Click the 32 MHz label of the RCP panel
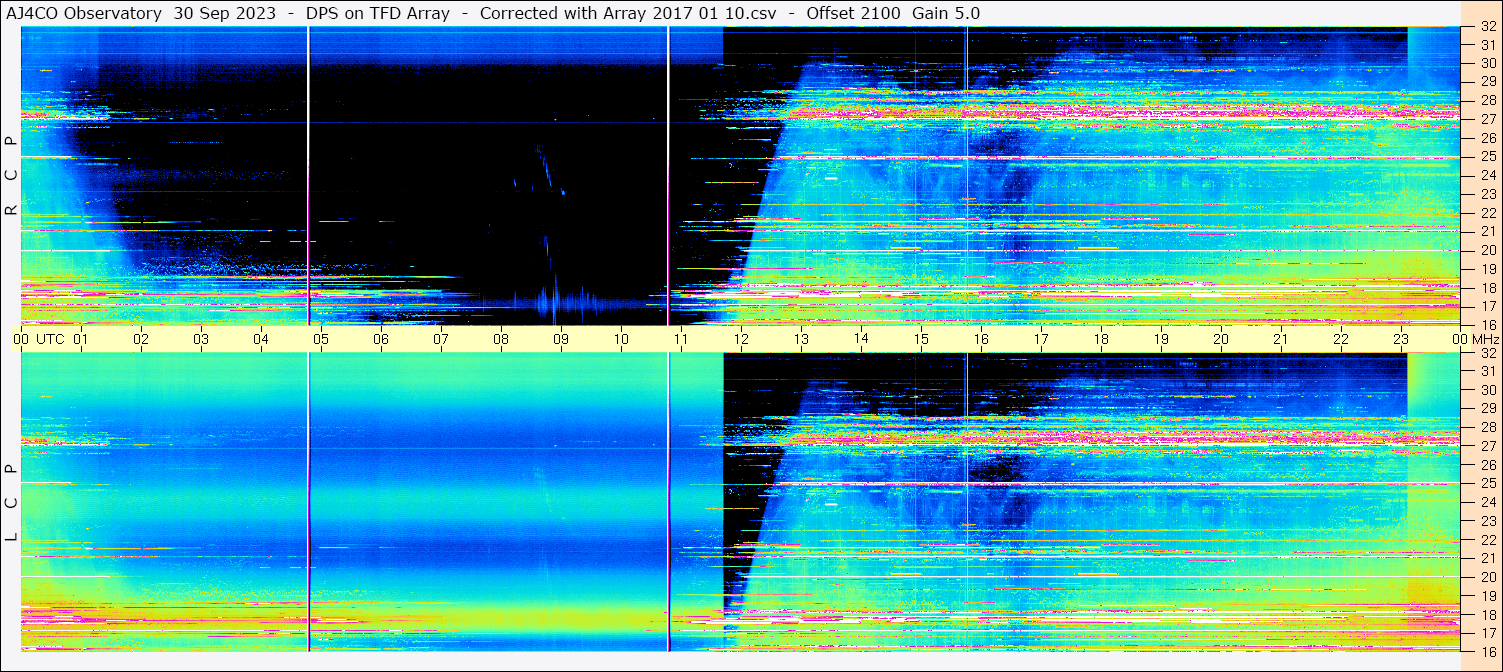 coord(1487,28)
